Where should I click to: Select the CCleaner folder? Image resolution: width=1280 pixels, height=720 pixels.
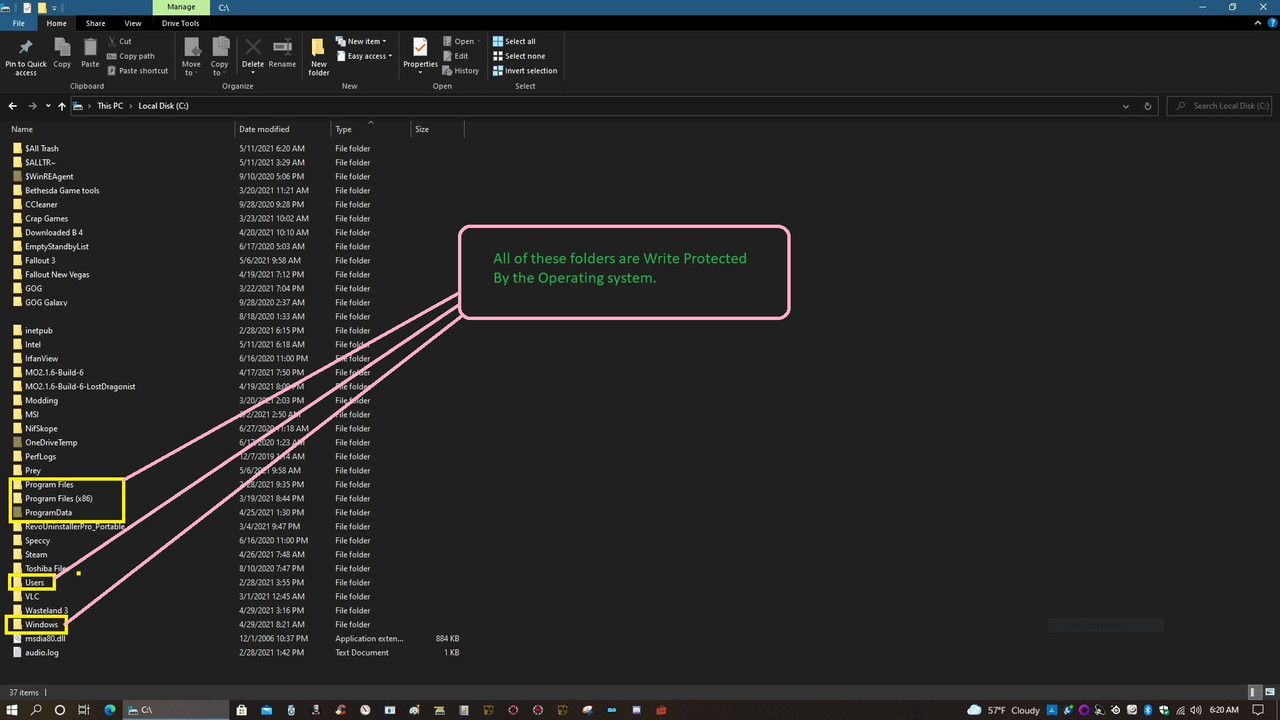pyautogui.click(x=41, y=204)
